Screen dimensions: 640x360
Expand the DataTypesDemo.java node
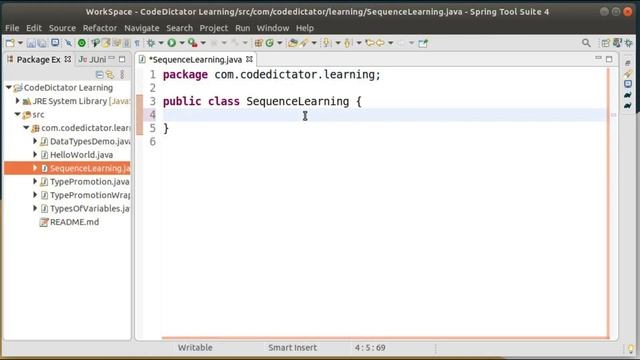pyautogui.click(x=35, y=141)
